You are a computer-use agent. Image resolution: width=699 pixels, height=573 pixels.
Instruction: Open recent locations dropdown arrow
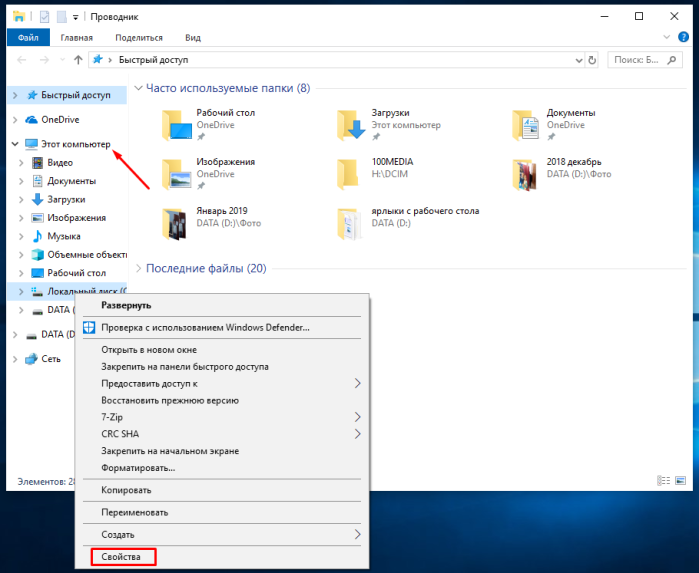(x=62, y=60)
